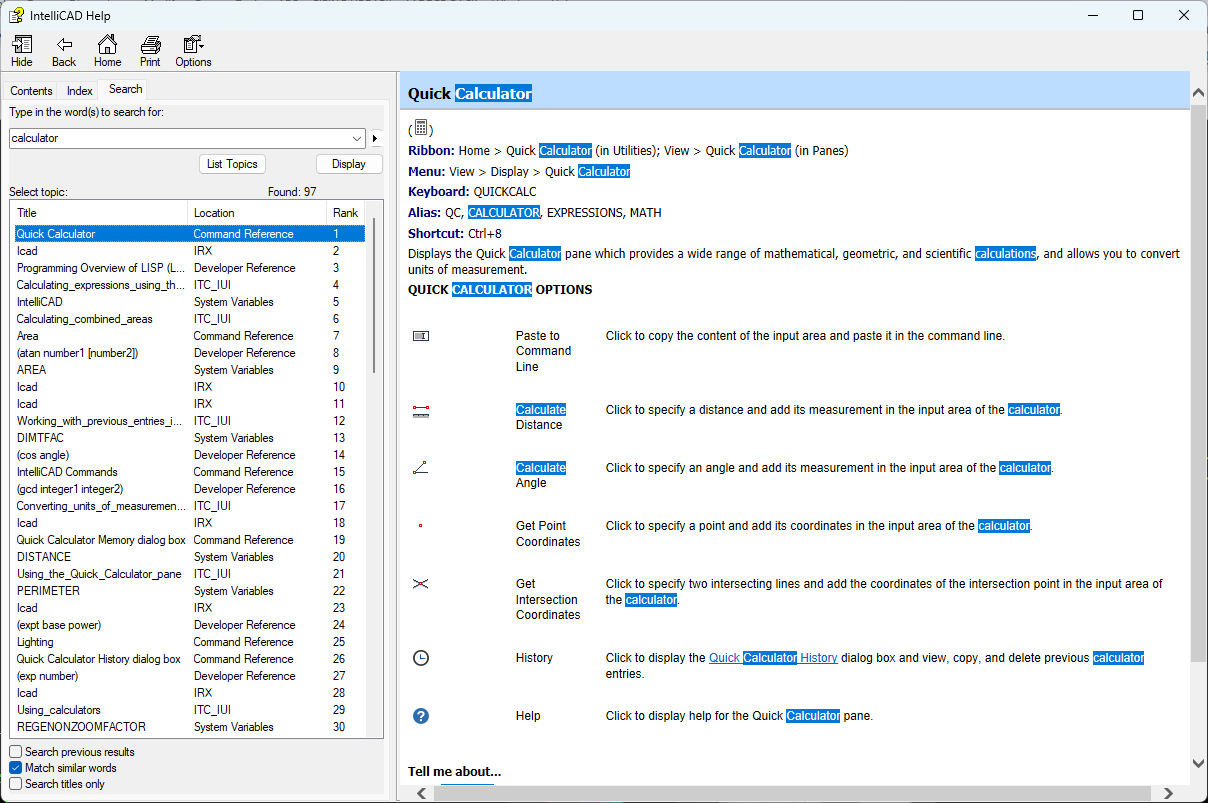Click the horizontal scroll right arrow
Image resolution: width=1208 pixels, height=803 pixels.
pos(1169,793)
